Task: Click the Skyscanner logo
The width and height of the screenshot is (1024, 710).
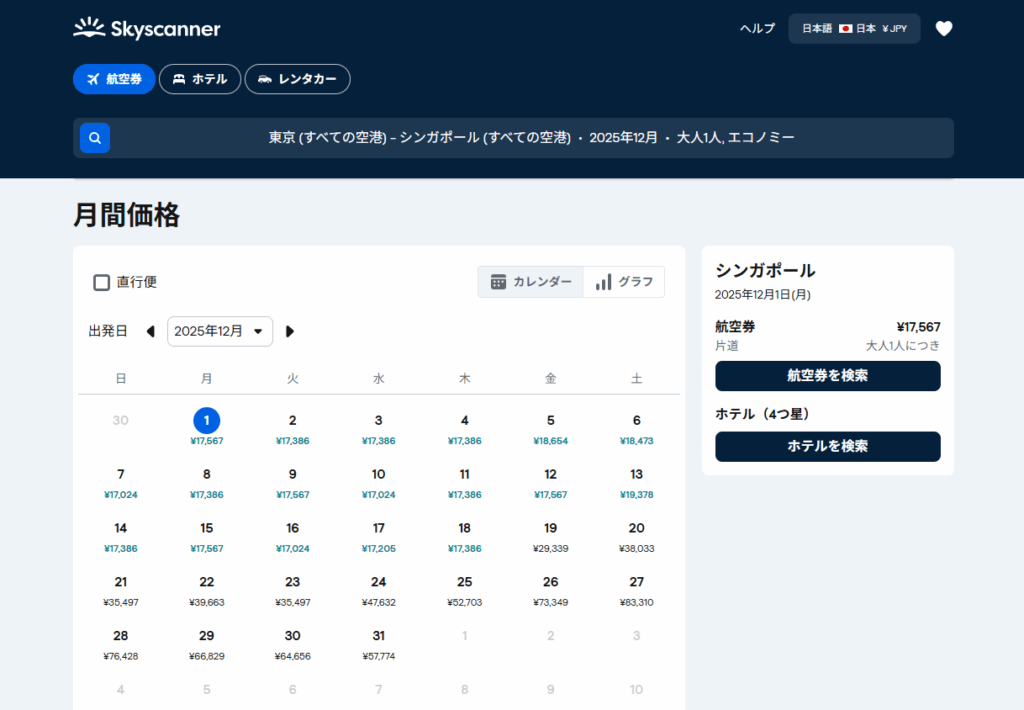Action: 147,28
